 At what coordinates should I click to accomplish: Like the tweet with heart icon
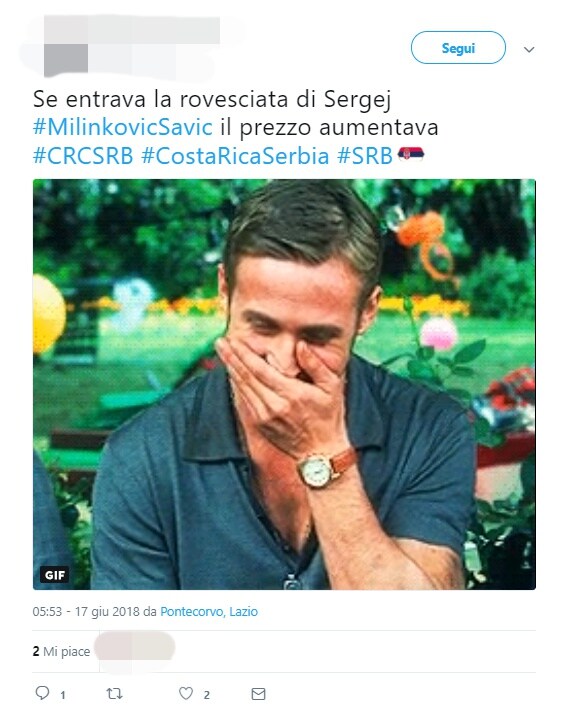point(186,694)
